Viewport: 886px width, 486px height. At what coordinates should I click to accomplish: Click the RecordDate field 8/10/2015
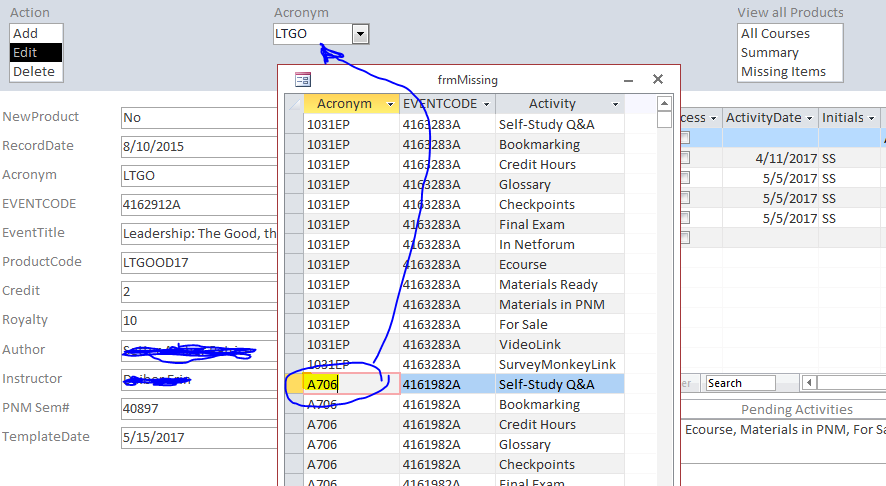pyautogui.click(x=199, y=146)
